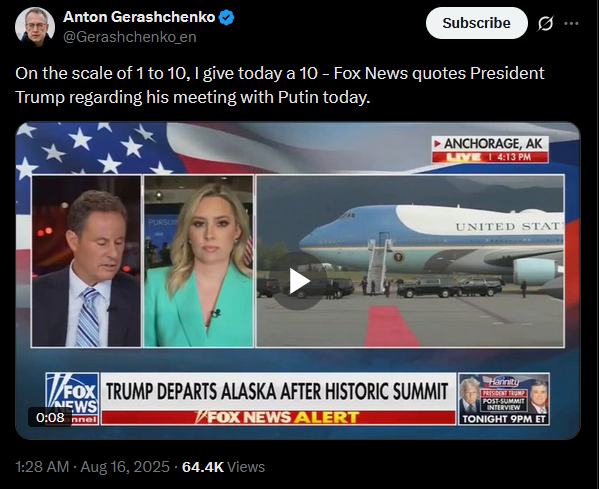Click the Aug 16, 2025 date
Viewport: 599px width, 489px height.
[x=125, y=467]
